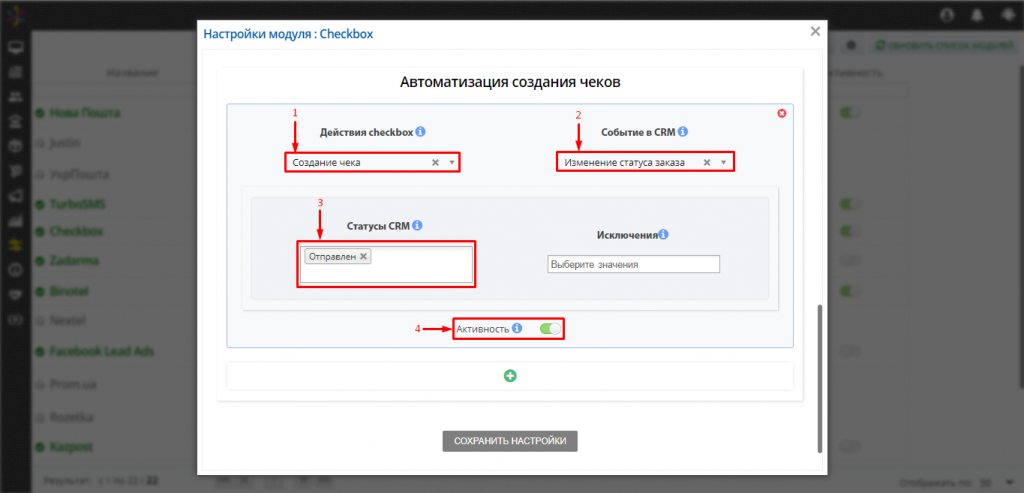Open notifications bell in top bar

tap(978, 14)
